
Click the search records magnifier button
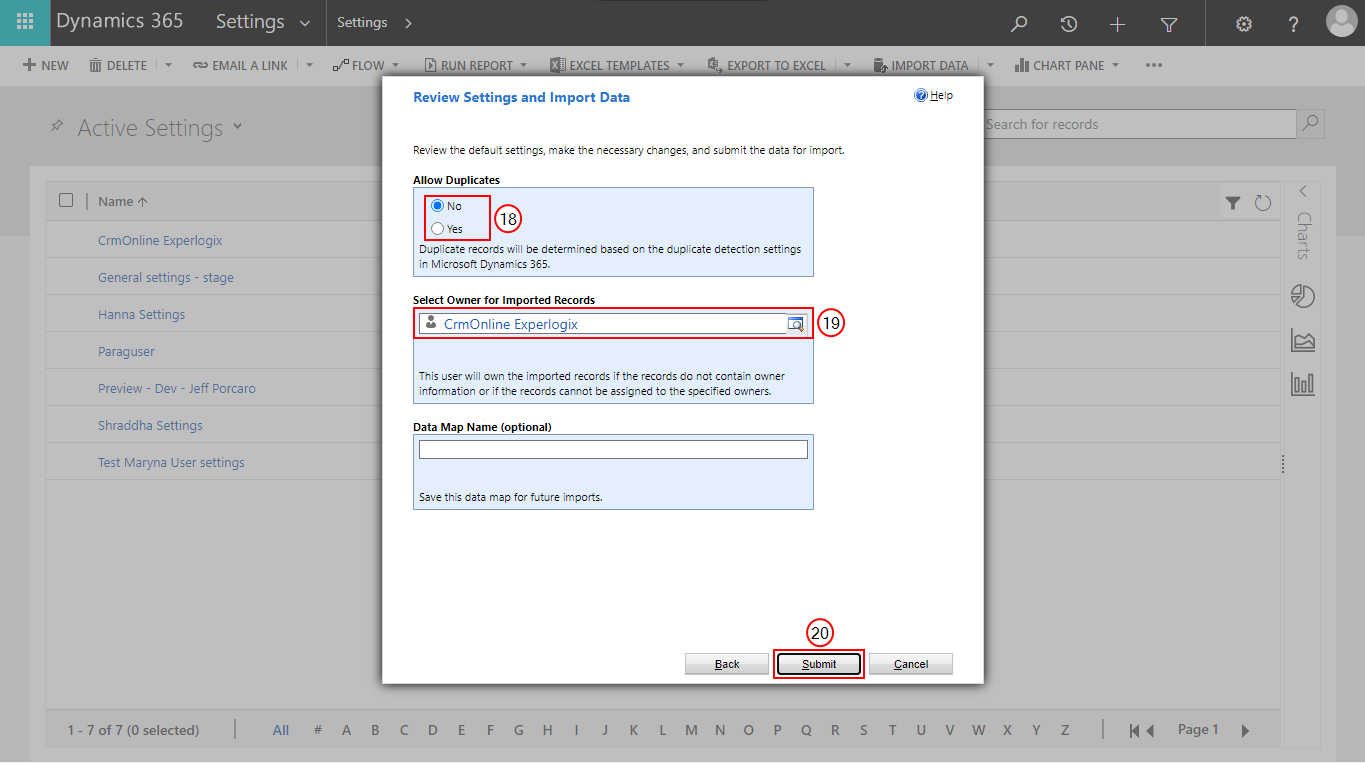(1310, 124)
